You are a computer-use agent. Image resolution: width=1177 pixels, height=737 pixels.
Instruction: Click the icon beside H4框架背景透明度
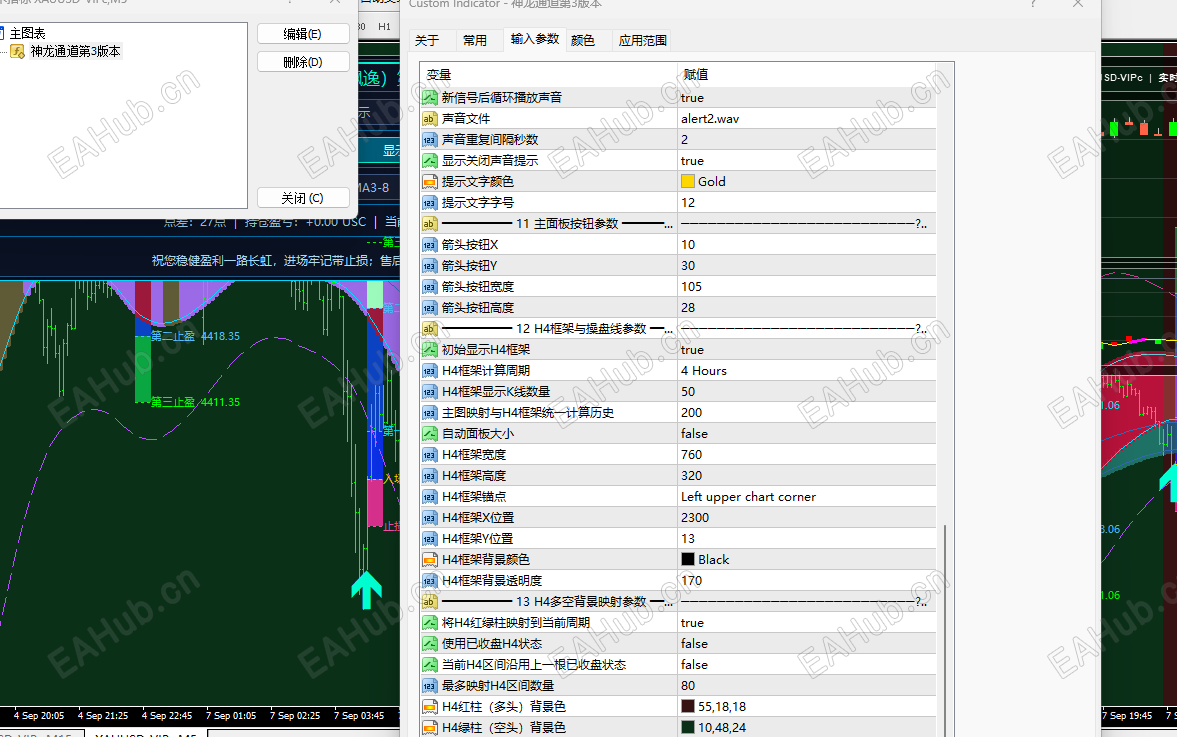(429, 581)
